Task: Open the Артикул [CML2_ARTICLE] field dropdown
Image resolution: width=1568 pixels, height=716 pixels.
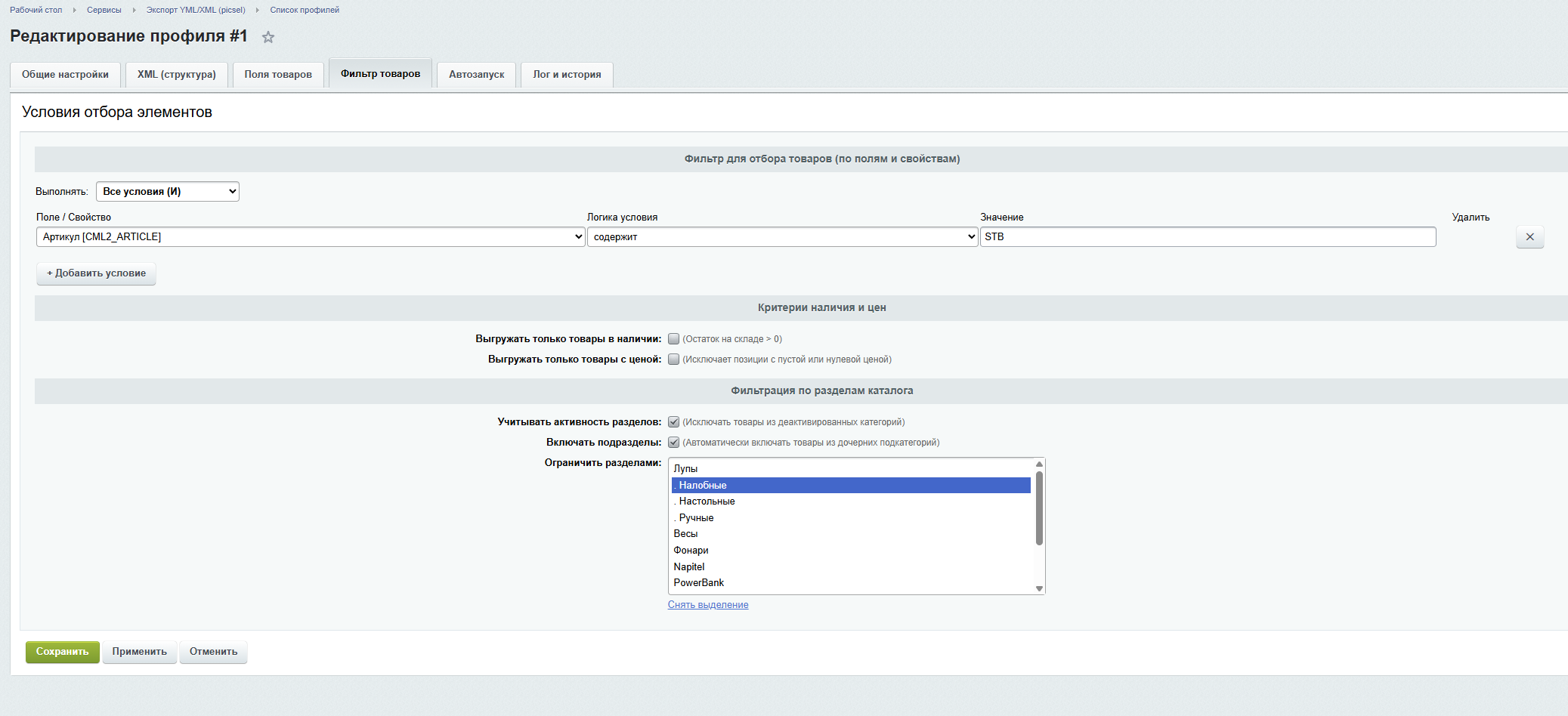Action: pos(311,237)
